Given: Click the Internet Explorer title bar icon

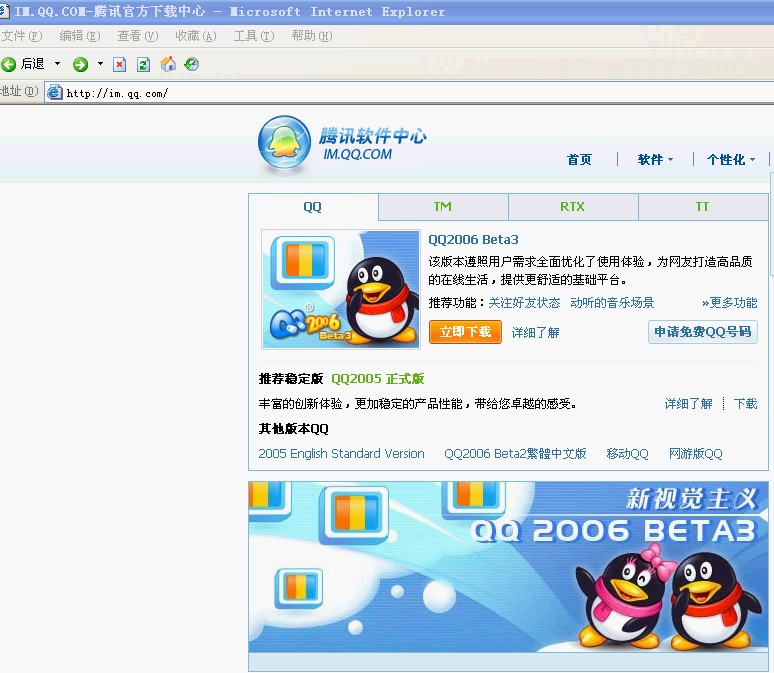Looking at the screenshot, I should (4, 11).
